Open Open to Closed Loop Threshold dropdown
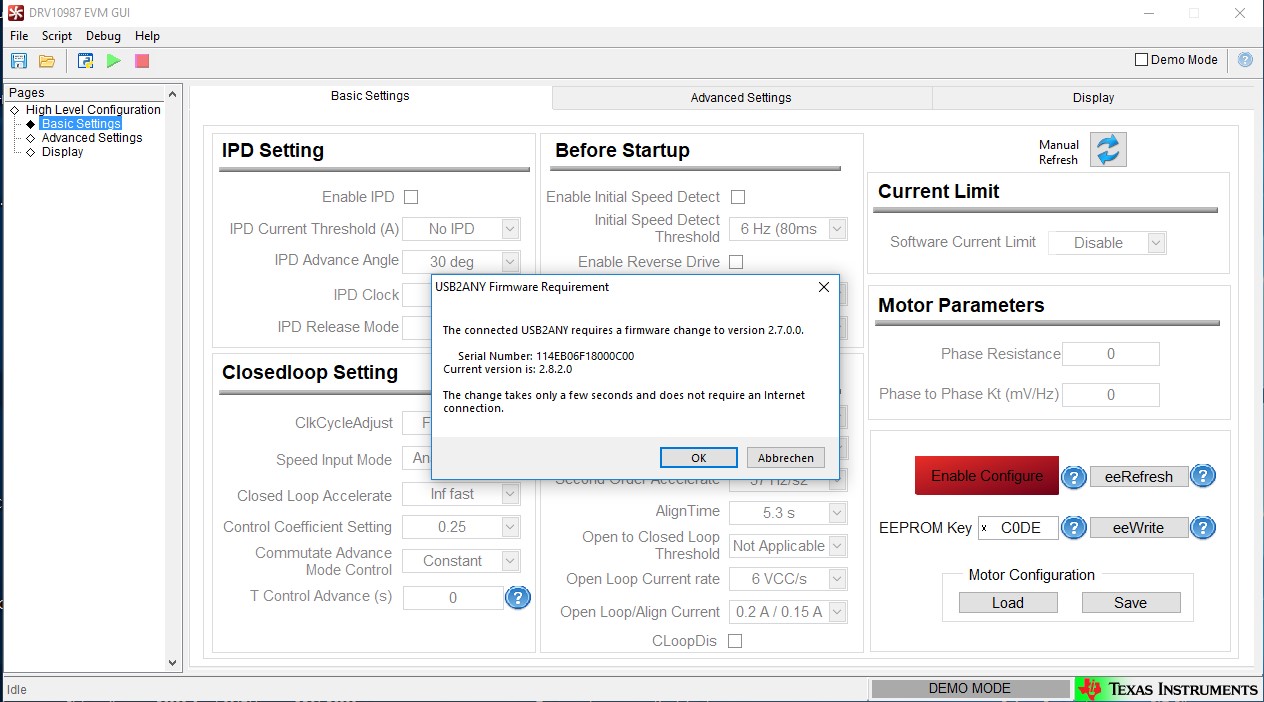This screenshot has width=1264, height=702. pyautogui.click(x=838, y=546)
